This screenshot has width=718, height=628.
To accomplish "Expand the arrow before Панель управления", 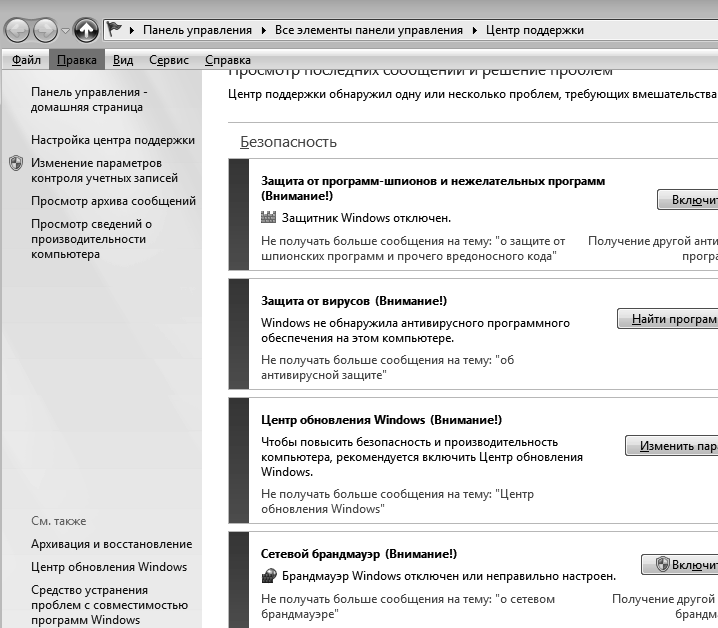I will point(132,30).
